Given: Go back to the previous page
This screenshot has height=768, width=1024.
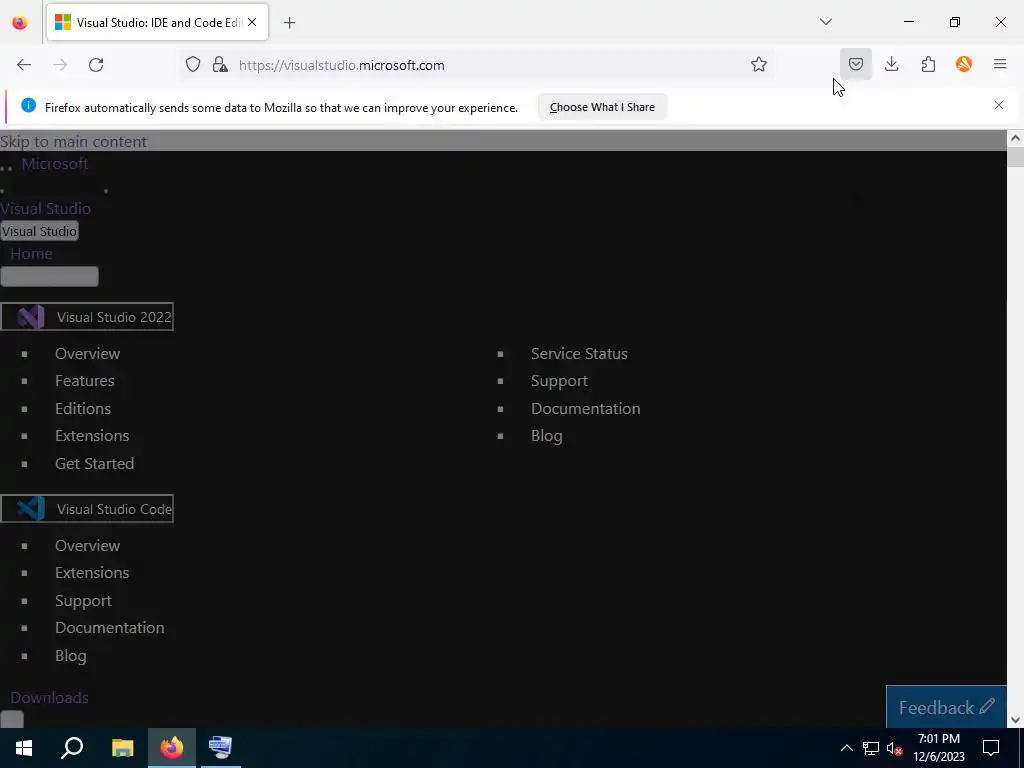Looking at the screenshot, I should click(24, 65).
